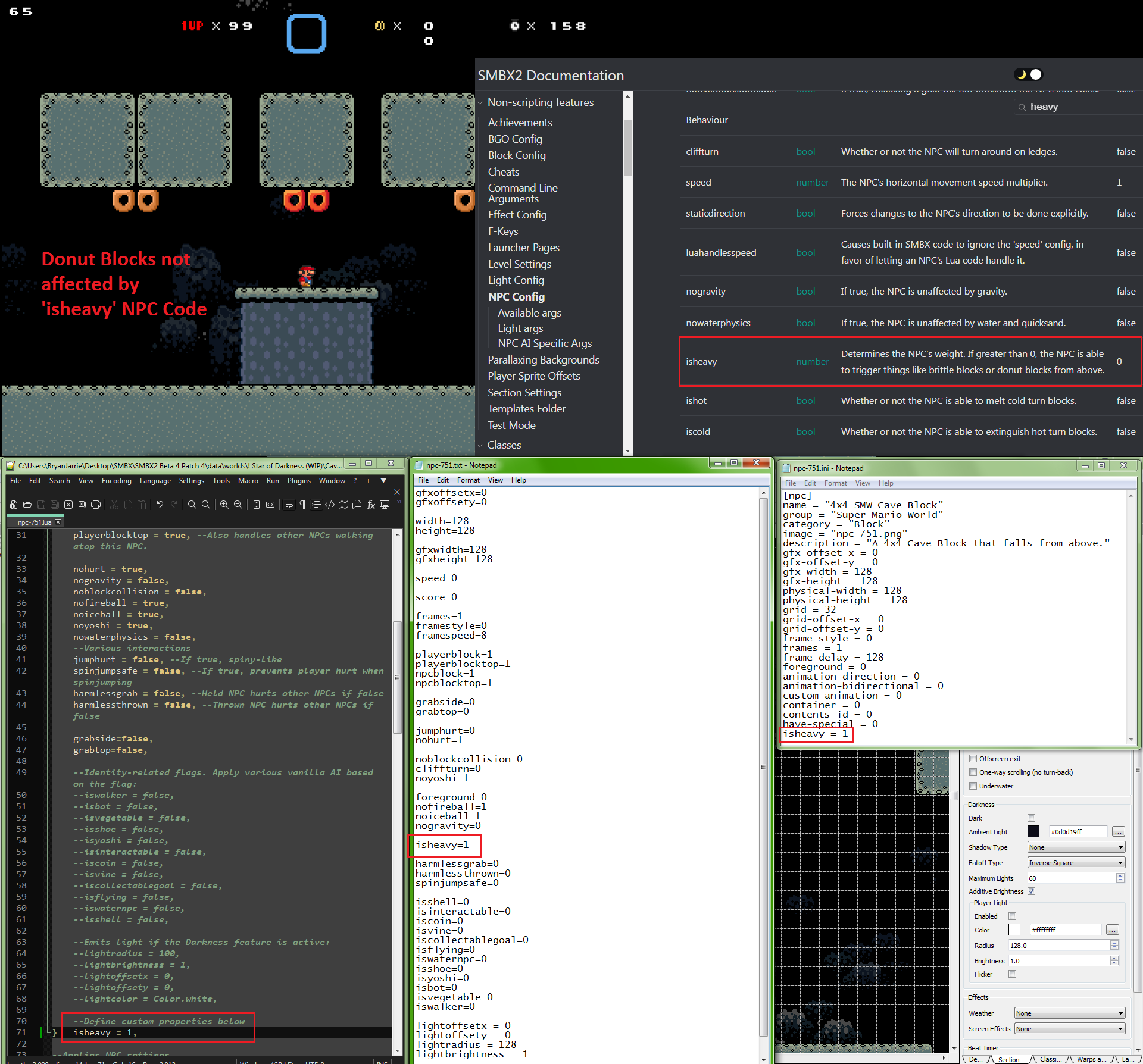Screen dimensions: 1143x1064
Task: Toggle the word wrap toolbar icon
Action: (289, 505)
